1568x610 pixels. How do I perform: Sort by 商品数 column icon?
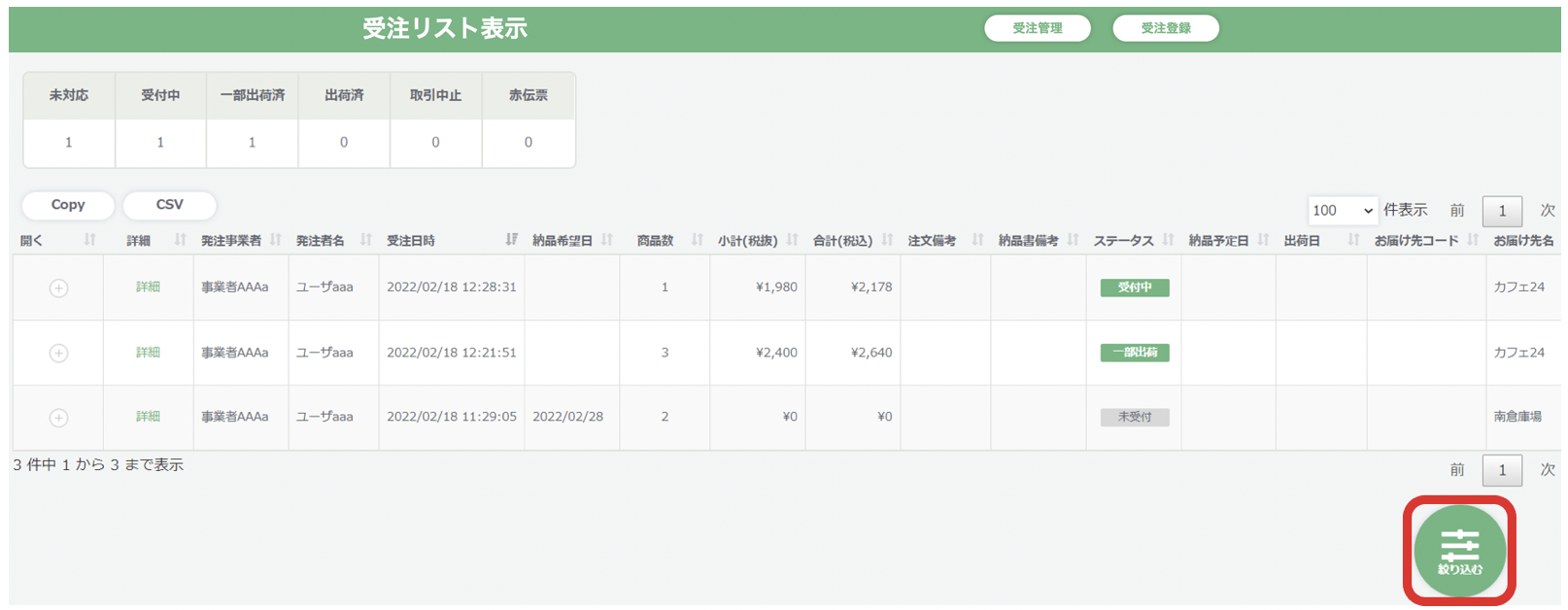pos(698,240)
